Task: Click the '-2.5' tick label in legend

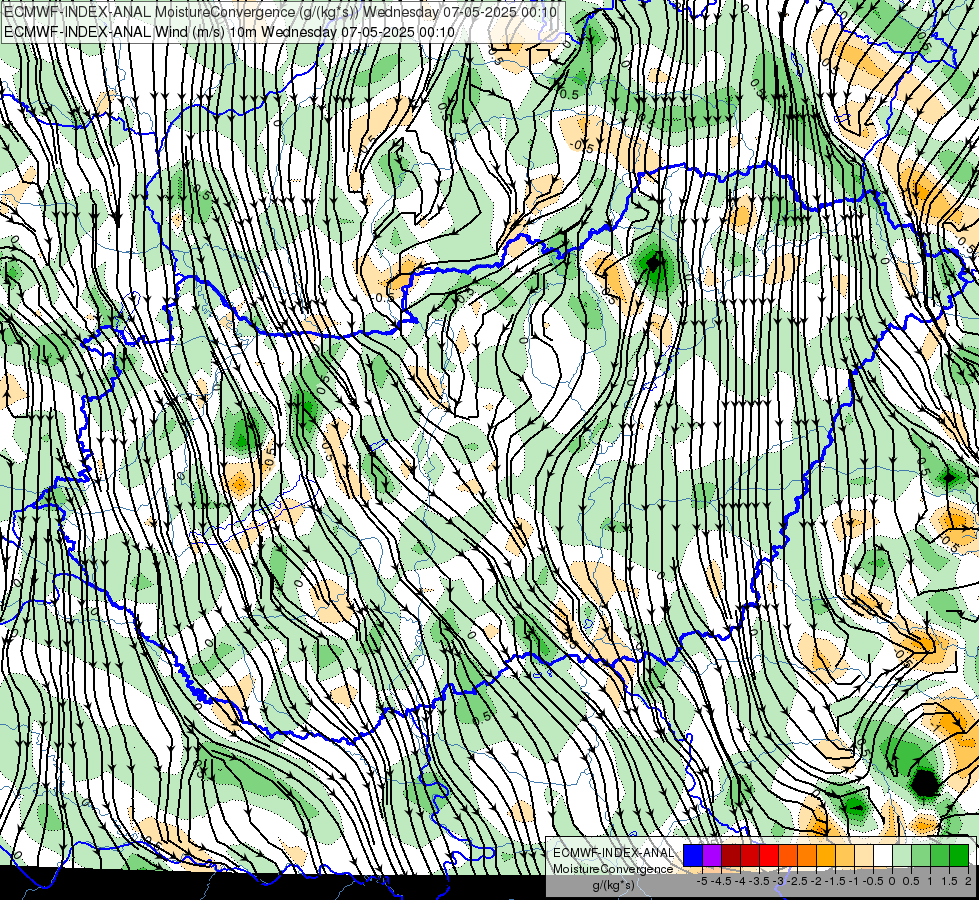Action: [797, 881]
